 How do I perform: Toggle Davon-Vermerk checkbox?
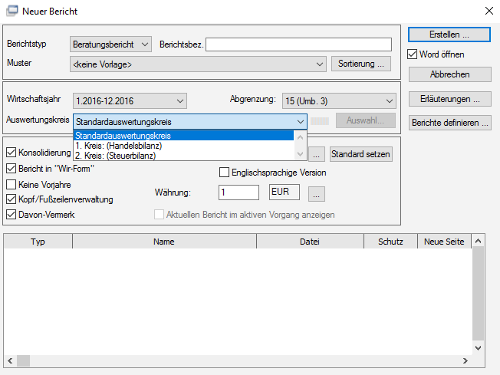11,214
